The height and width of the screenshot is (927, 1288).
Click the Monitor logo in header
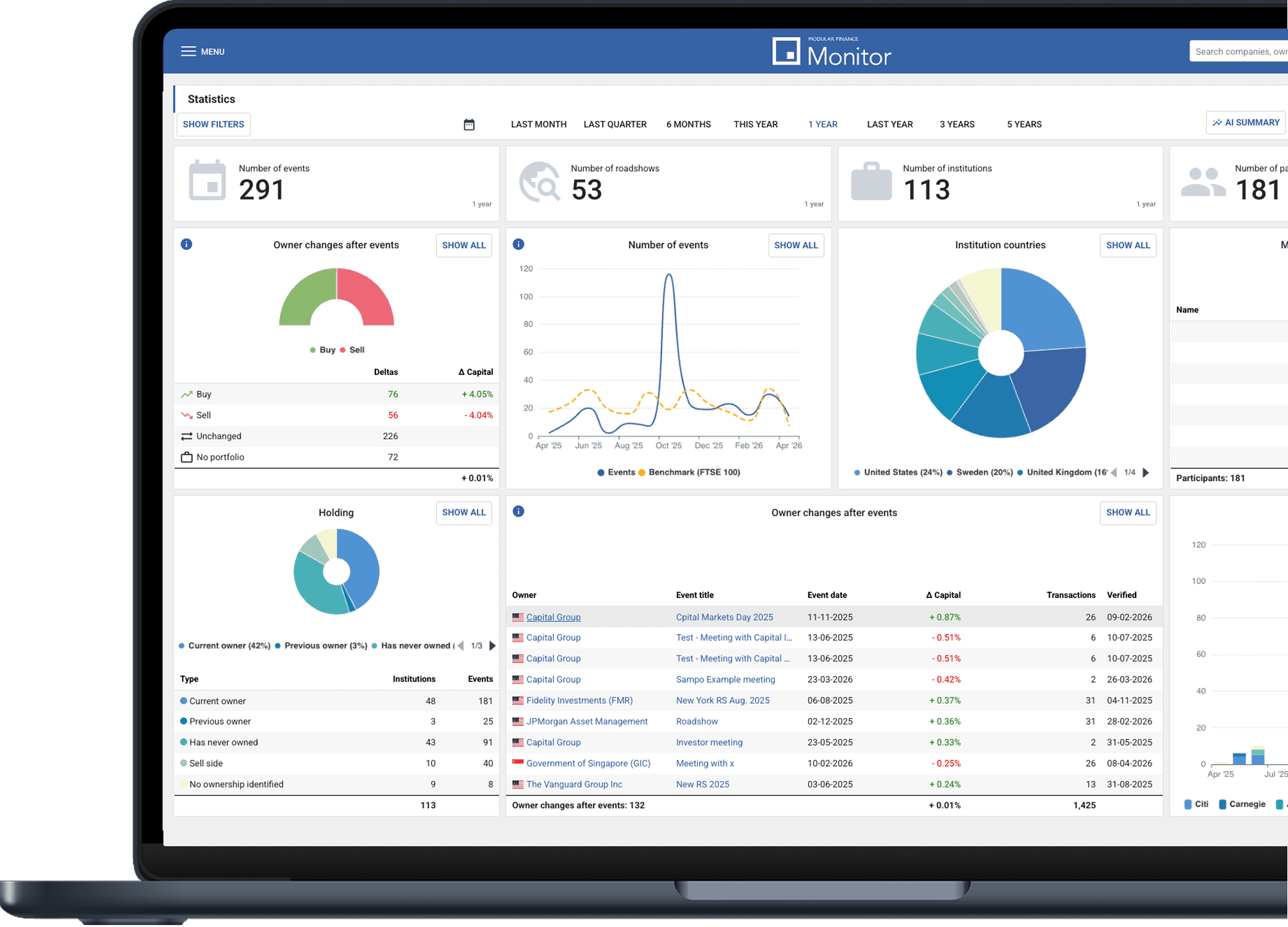point(831,51)
